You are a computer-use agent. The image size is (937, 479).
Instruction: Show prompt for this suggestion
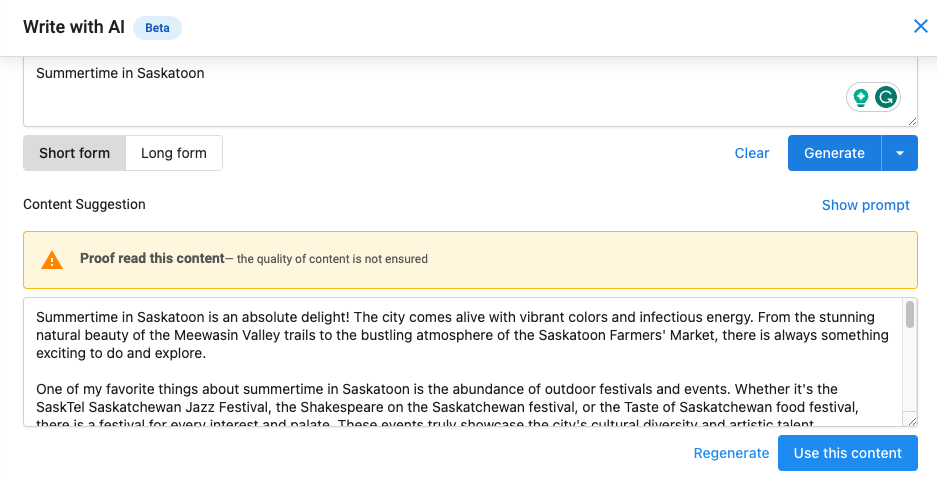(x=865, y=205)
